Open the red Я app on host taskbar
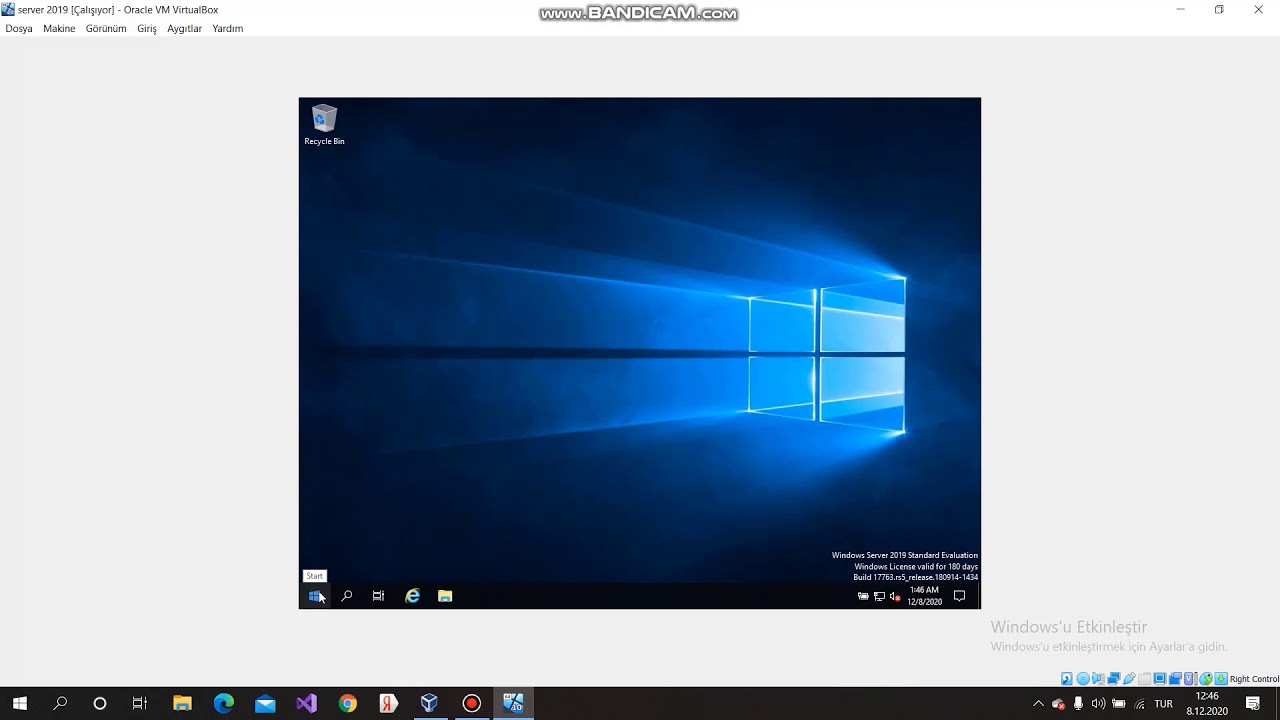Image resolution: width=1280 pixels, height=720 pixels. pos(388,704)
